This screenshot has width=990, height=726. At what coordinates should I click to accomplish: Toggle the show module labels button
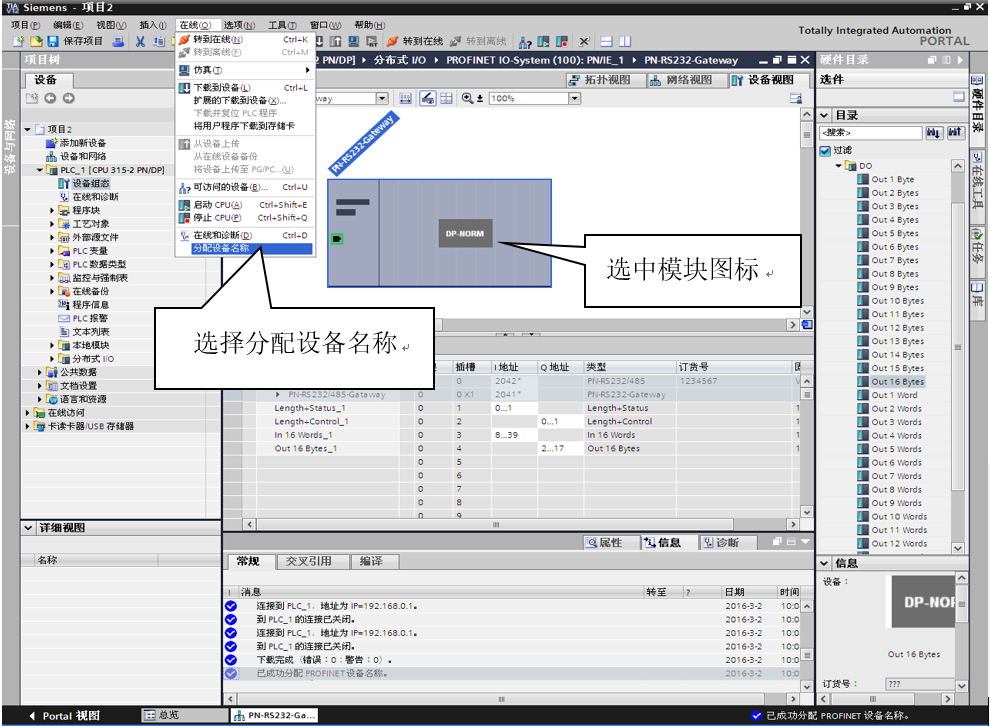[427, 98]
